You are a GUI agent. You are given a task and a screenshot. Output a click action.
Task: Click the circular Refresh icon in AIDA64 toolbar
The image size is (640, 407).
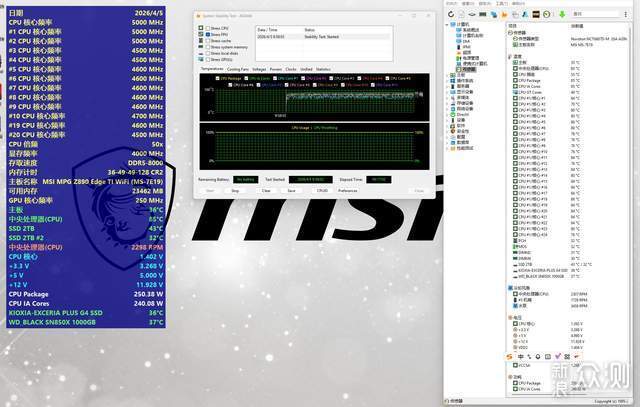[451, 14]
